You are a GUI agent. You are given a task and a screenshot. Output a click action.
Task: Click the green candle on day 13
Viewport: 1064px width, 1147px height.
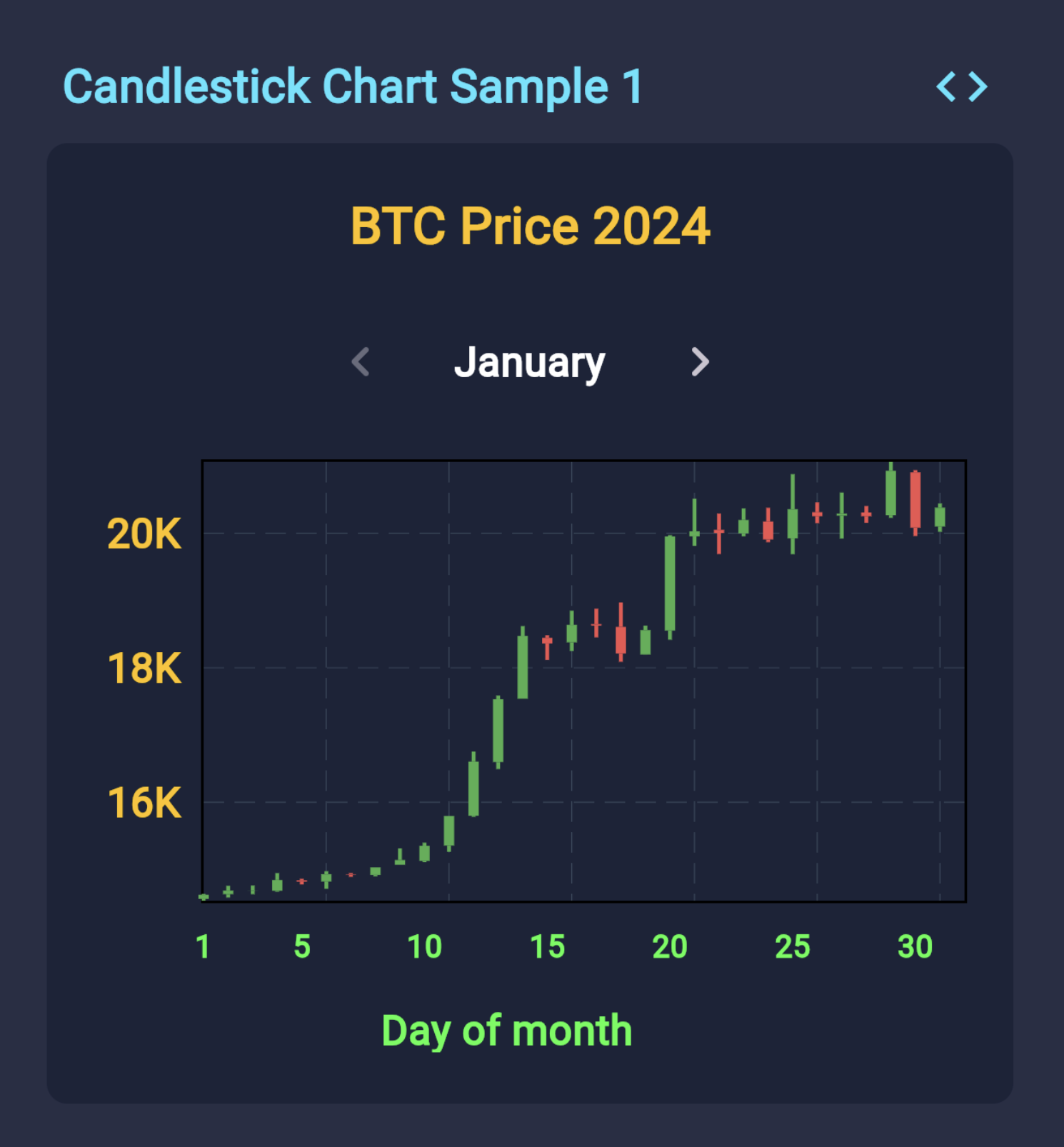click(498, 730)
